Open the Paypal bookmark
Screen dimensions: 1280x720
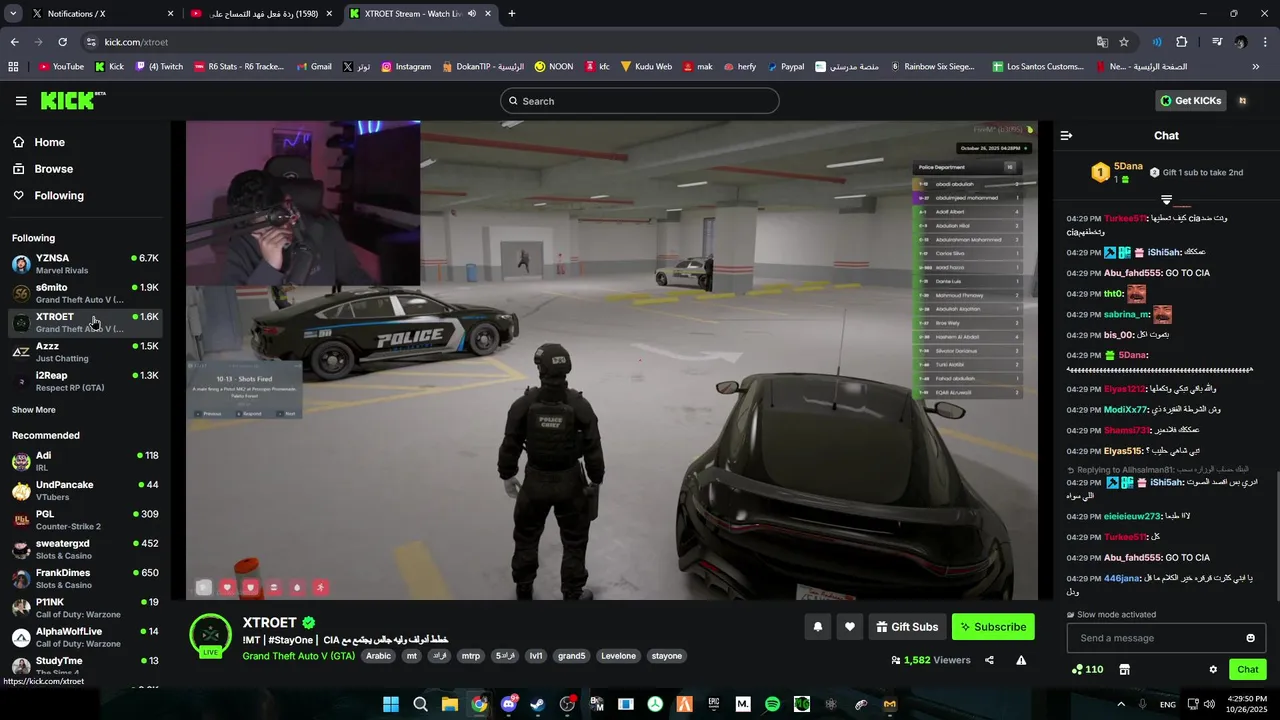pos(785,67)
